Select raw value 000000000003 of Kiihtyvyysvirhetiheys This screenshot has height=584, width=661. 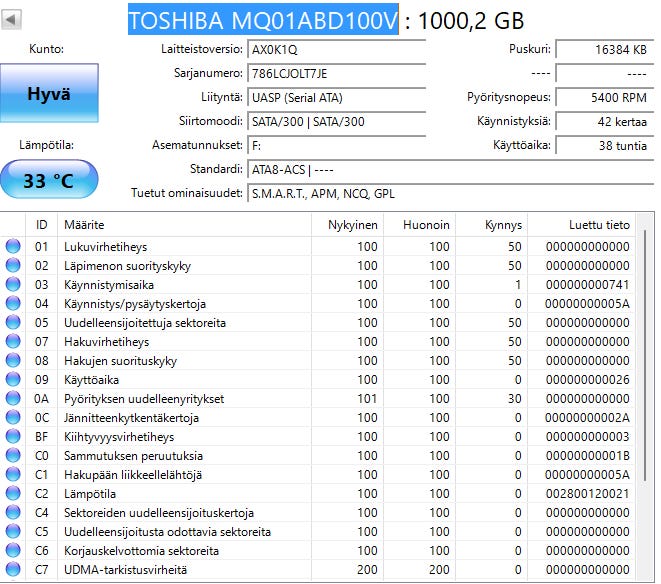[x=587, y=436]
